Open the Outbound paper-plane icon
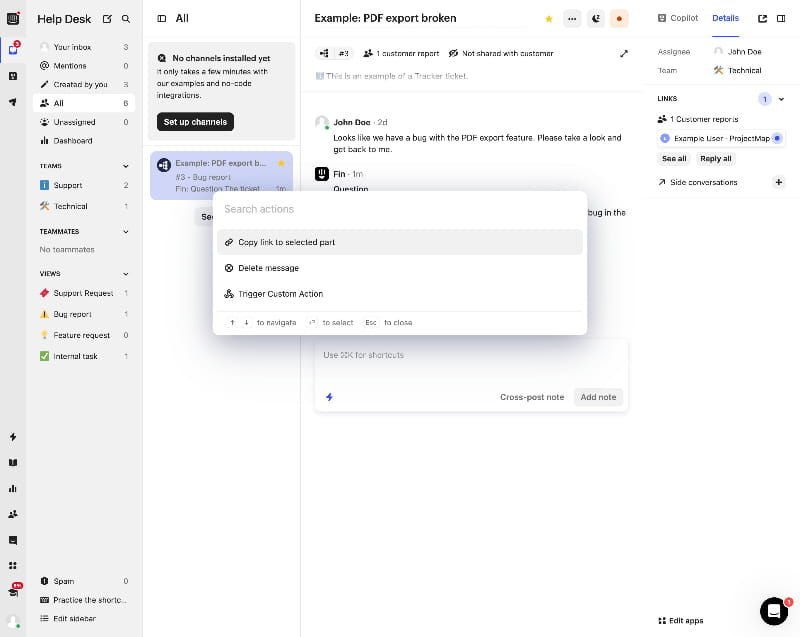The image size is (800, 637). pyautogui.click(x=13, y=102)
